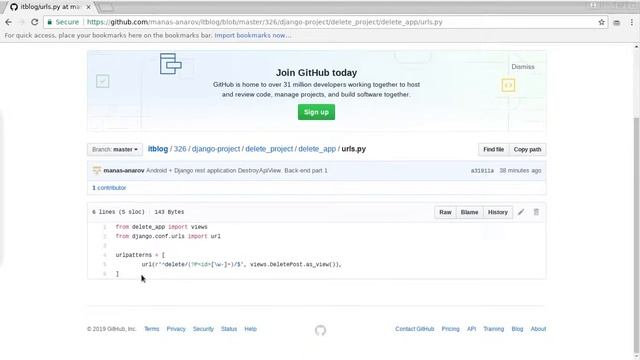
Task: Go to itblog repository root link
Action: pyautogui.click(x=158, y=149)
